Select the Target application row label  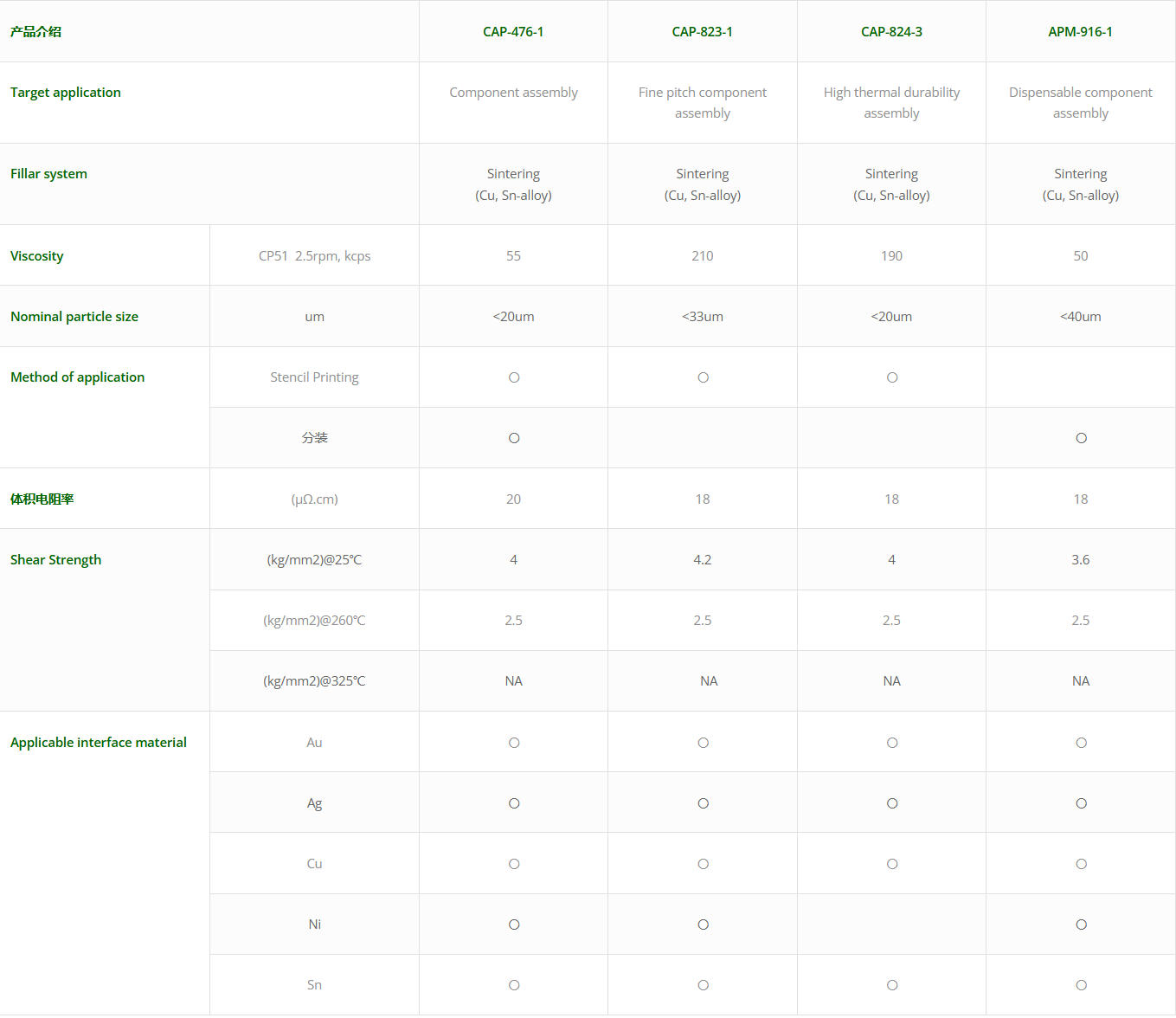[66, 93]
